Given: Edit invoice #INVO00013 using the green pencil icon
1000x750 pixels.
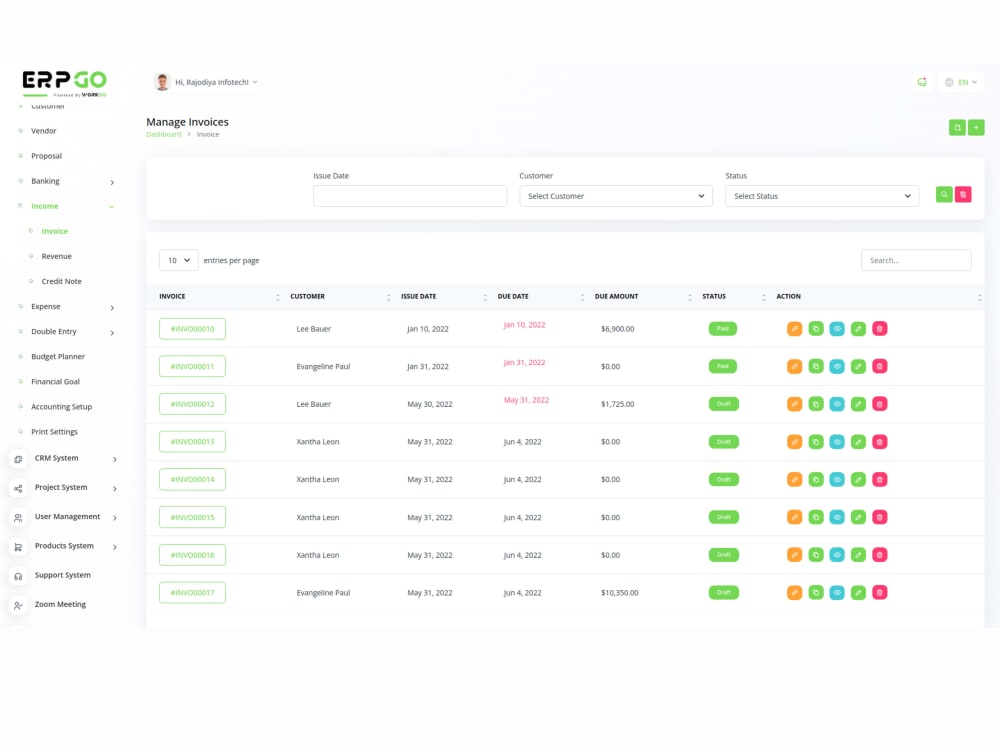Looking at the screenshot, I should (x=858, y=441).
